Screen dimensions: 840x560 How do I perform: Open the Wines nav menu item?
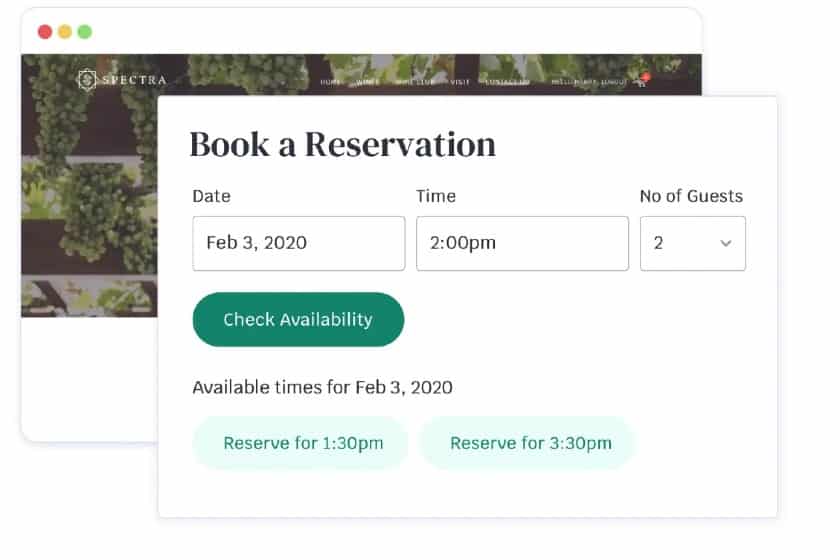click(x=368, y=82)
